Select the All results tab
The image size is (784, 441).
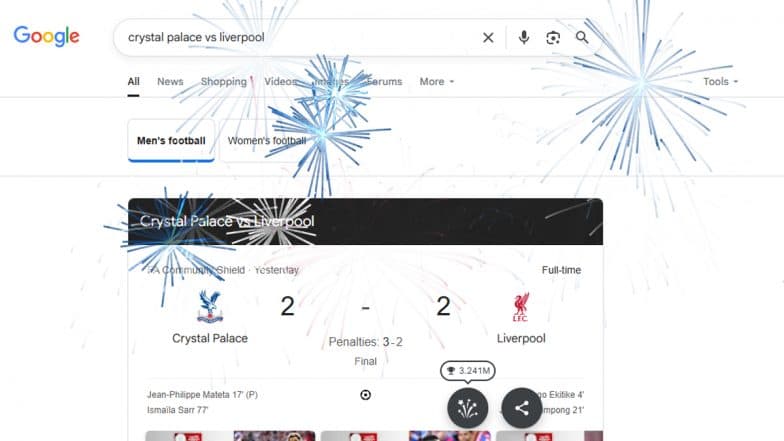tap(134, 82)
